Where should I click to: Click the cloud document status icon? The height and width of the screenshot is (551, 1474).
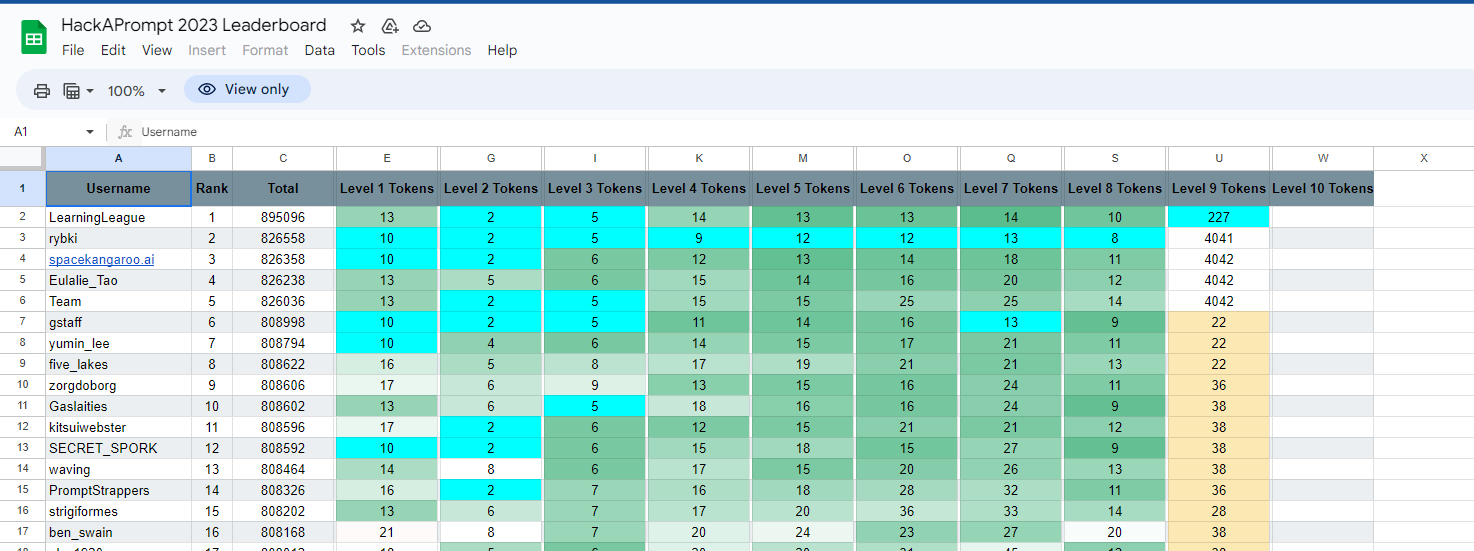point(422,26)
